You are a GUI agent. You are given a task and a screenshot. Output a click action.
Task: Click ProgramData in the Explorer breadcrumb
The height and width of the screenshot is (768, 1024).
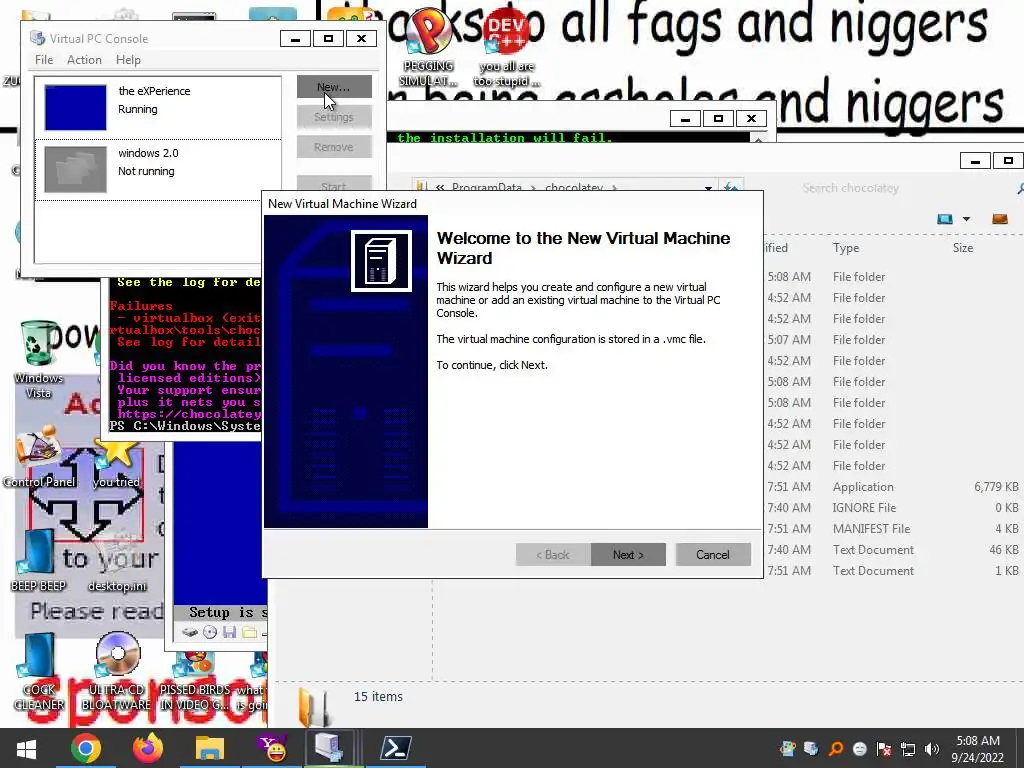click(487, 187)
